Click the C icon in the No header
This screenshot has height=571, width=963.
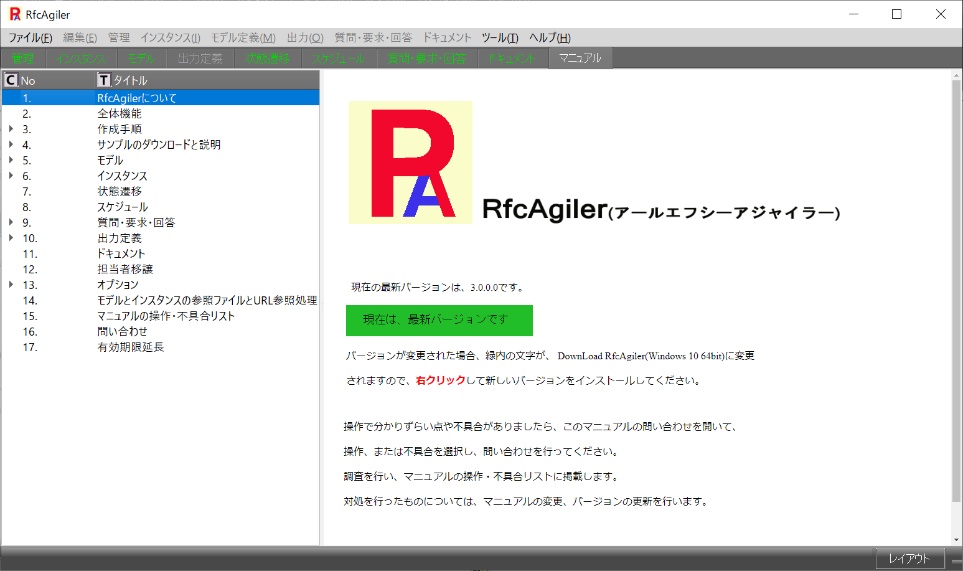click(x=10, y=80)
